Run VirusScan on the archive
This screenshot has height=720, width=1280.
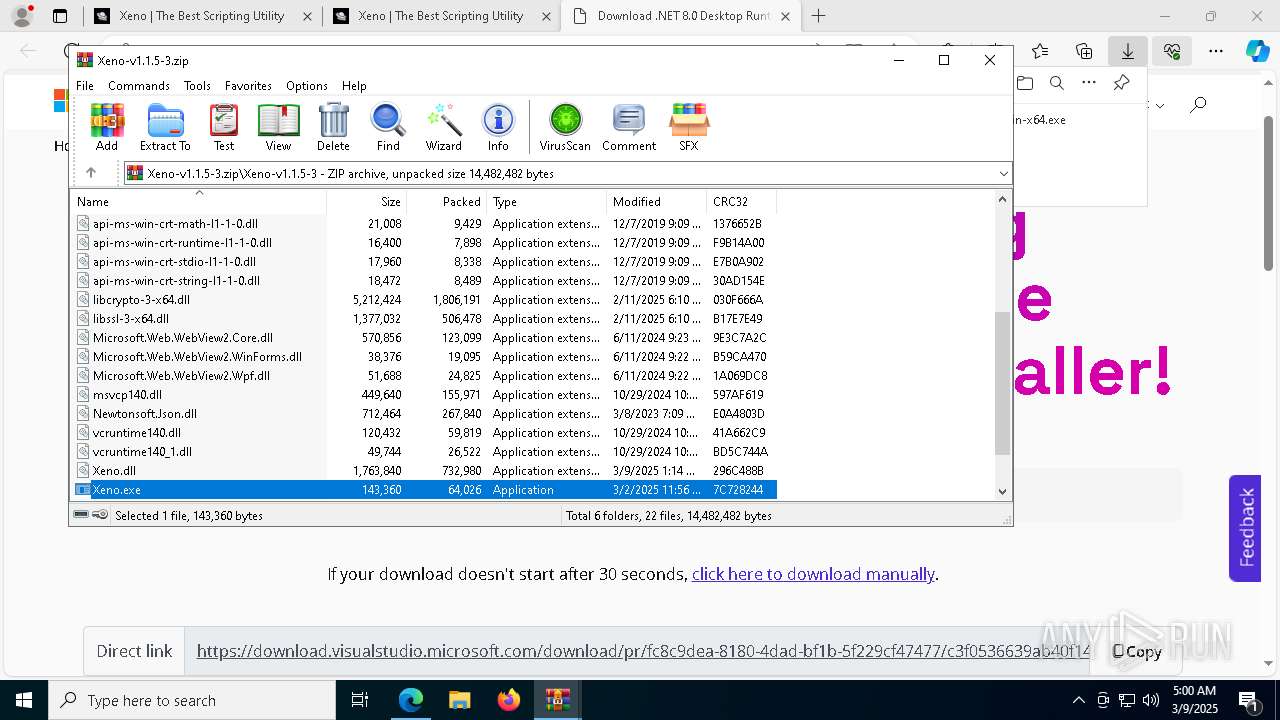click(565, 127)
